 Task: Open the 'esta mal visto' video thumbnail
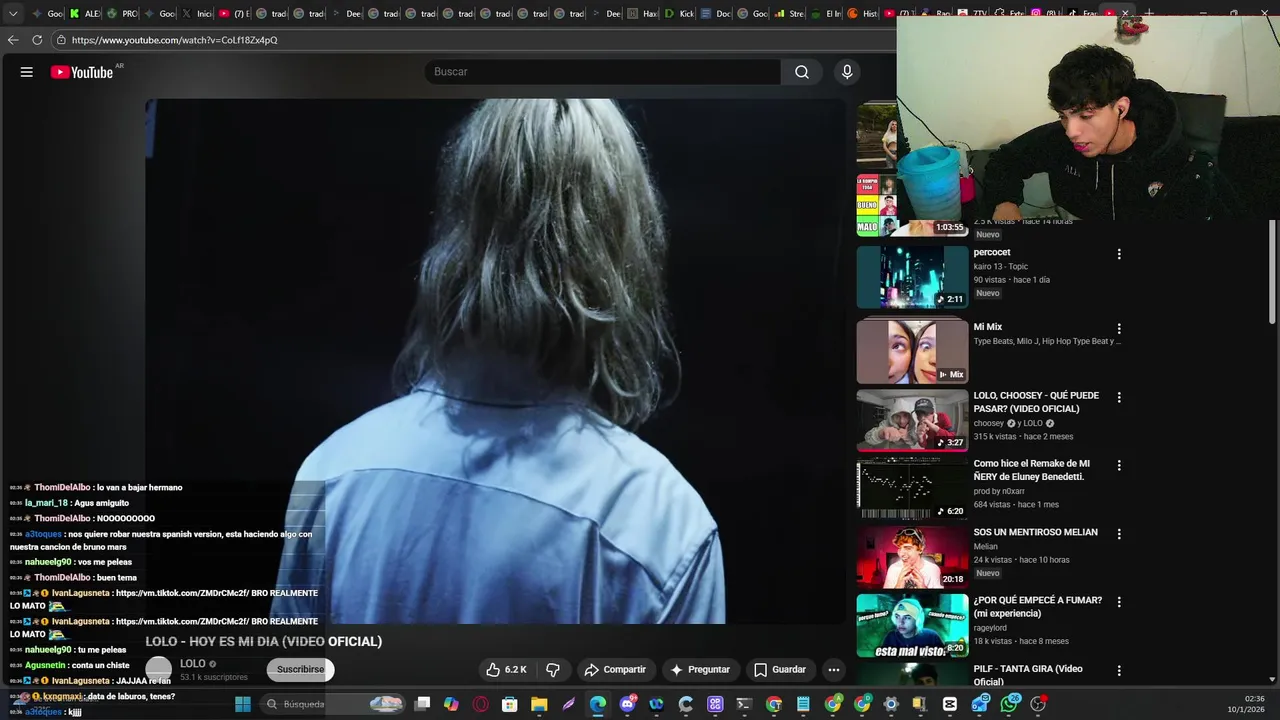coord(912,625)
